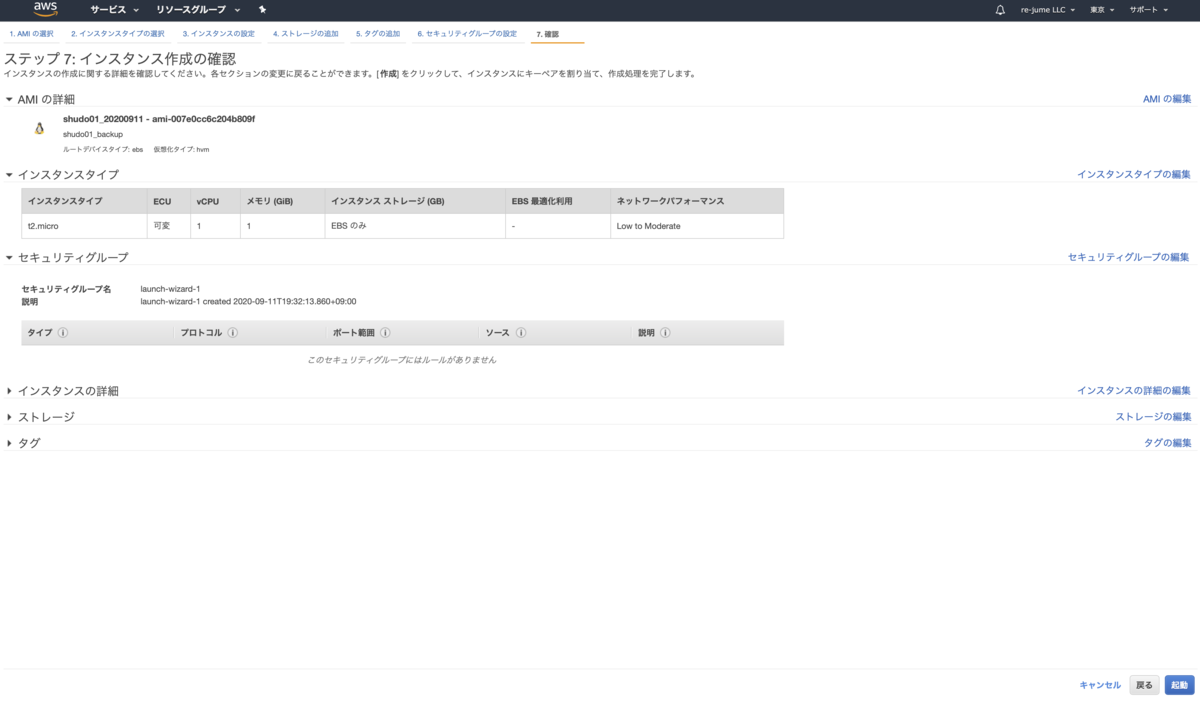Click the インスタンスタイプの編集 link
Screen dimensions: 1200x705
point(1134,174)
